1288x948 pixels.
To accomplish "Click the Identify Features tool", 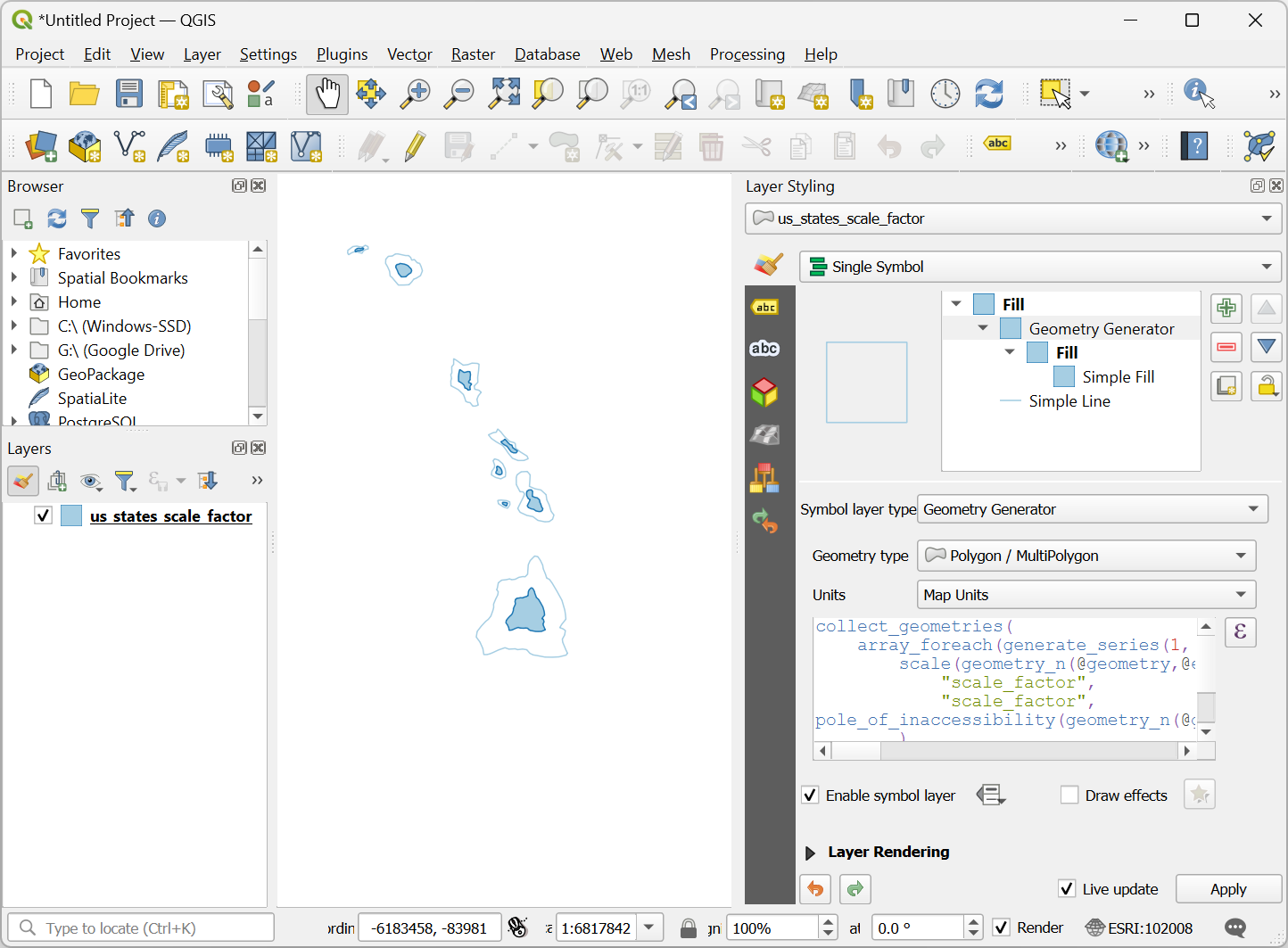I will [x=1198, y=94].
